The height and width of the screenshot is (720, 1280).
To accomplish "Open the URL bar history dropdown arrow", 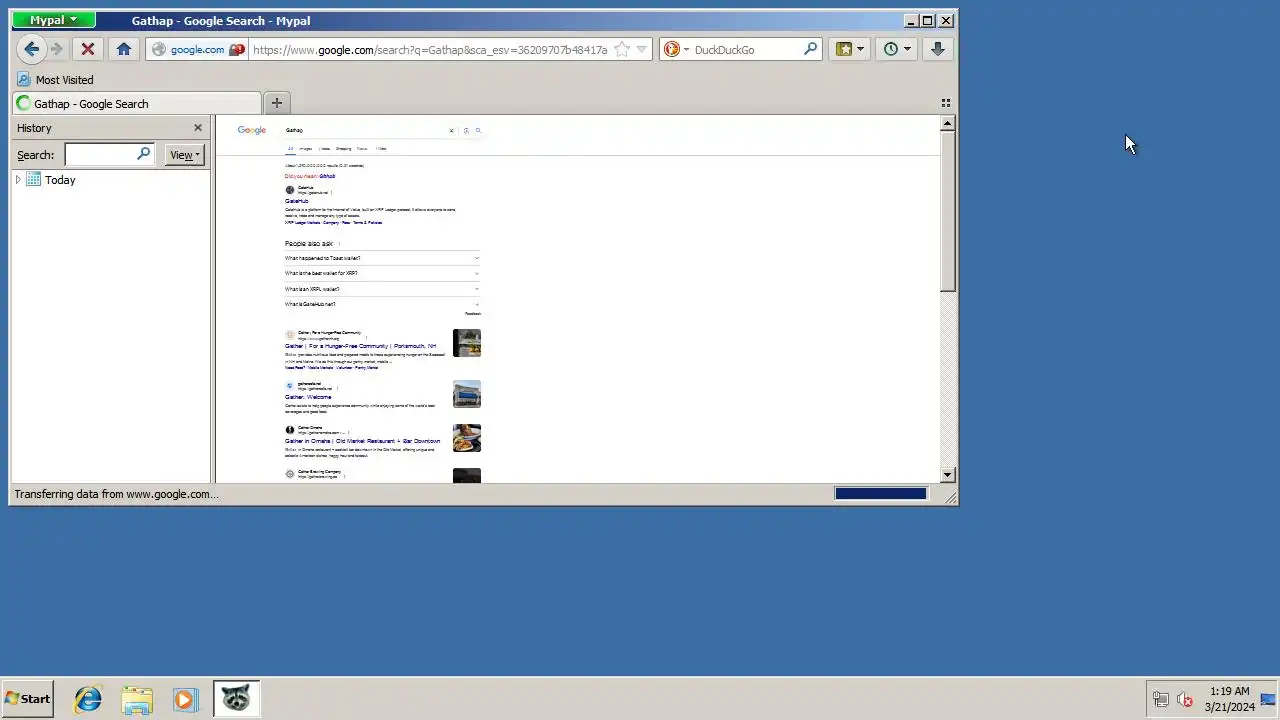I will pyautogui.click(x=642, y=49).
